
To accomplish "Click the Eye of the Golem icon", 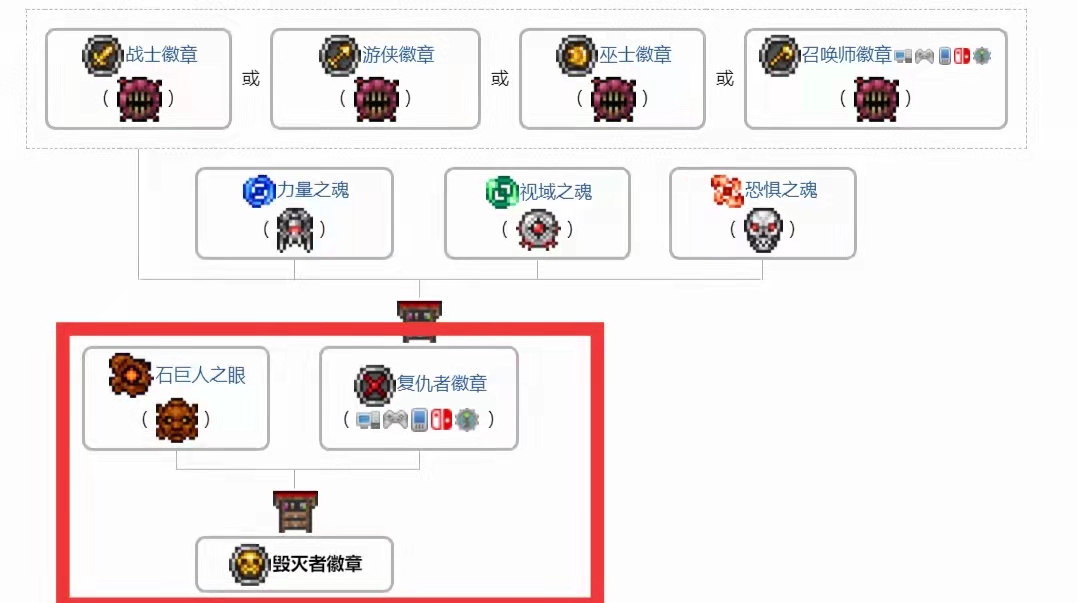I will (x=130, y=375).
